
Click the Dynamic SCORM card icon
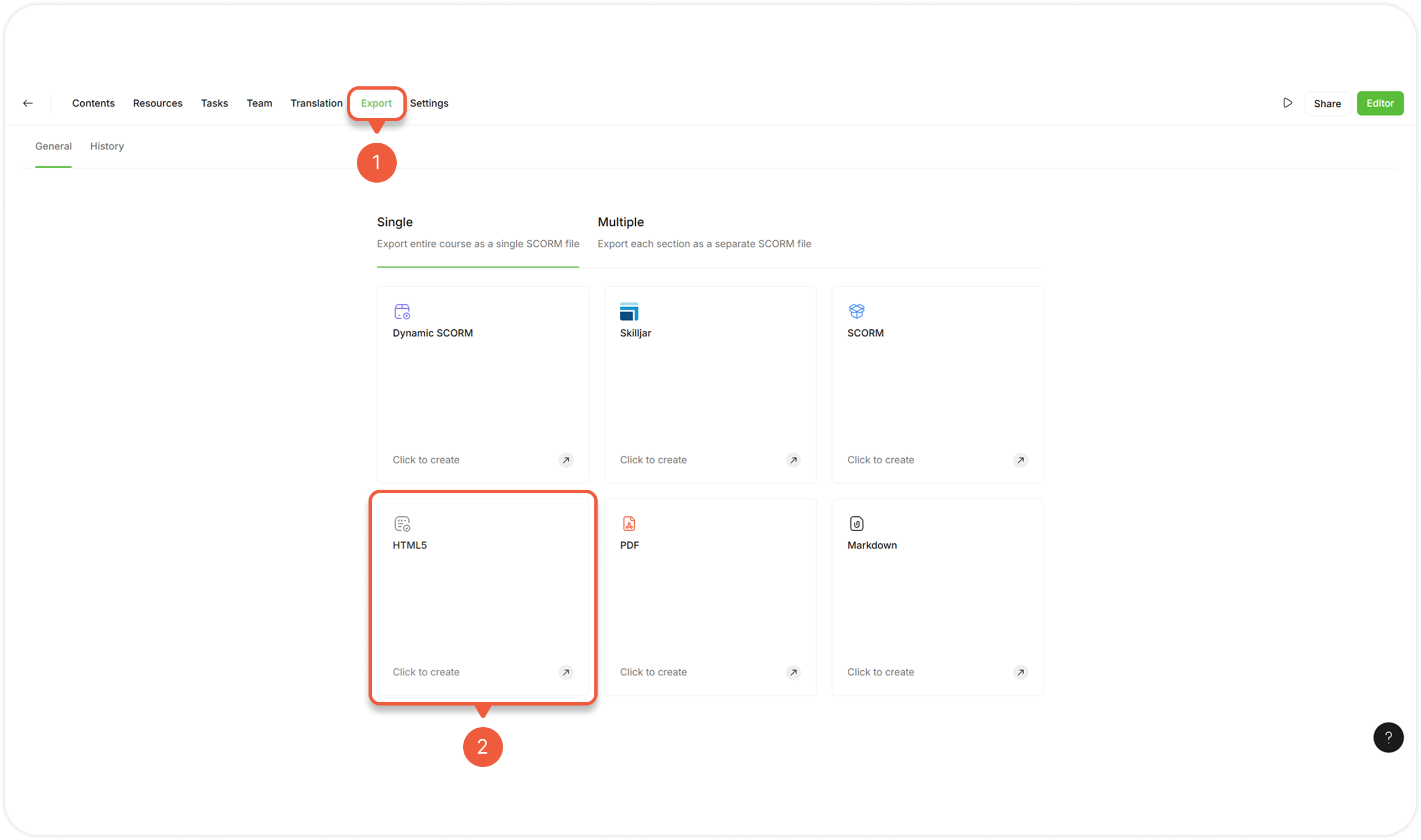402,312
